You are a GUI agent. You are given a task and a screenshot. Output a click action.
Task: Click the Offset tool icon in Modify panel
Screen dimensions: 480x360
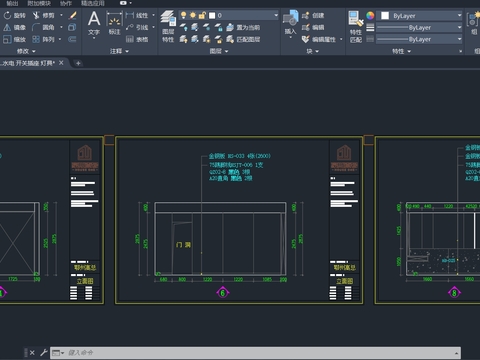(x=72, y=39)
